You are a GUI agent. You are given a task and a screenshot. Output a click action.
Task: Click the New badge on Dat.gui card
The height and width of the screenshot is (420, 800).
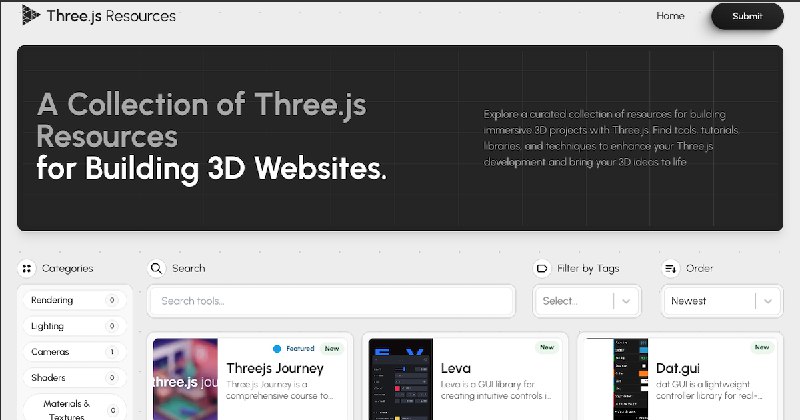point(762,348)
